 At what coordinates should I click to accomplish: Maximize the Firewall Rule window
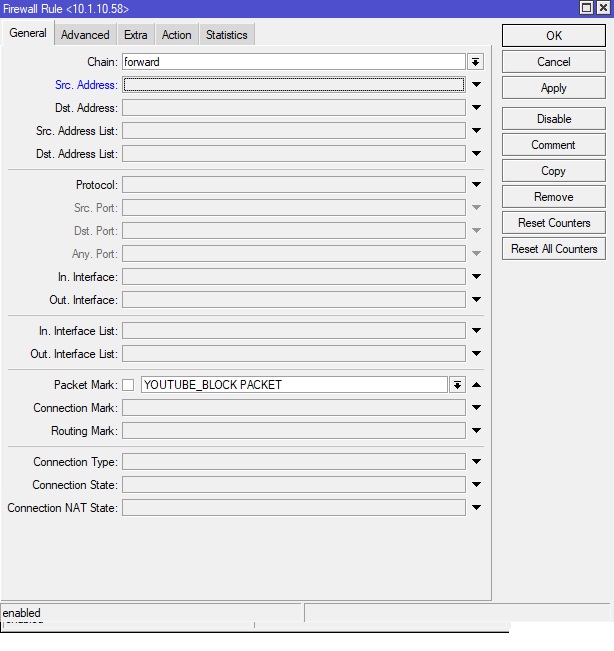pos(587,8)
